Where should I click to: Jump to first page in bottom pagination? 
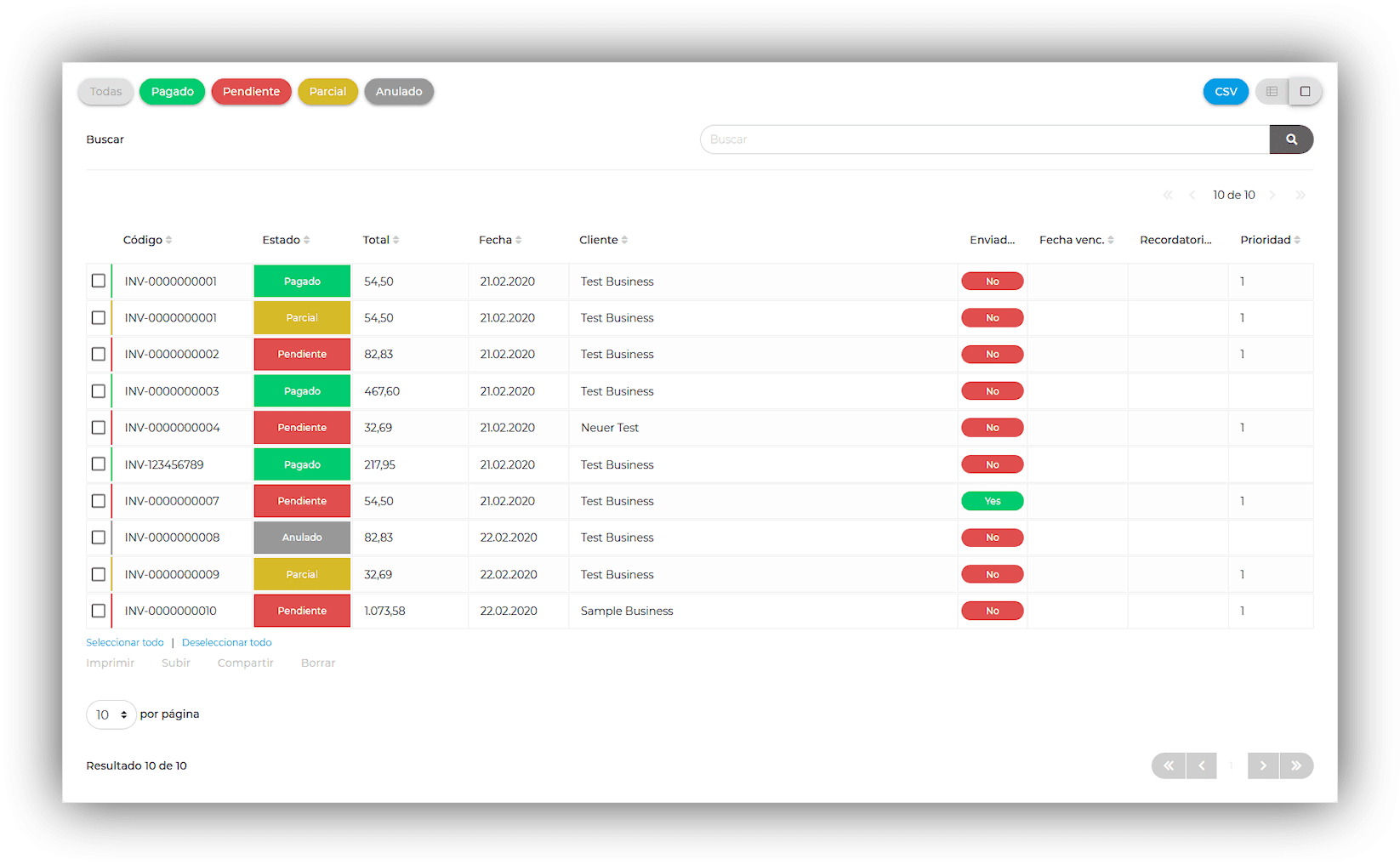[x=1169, y=765]
